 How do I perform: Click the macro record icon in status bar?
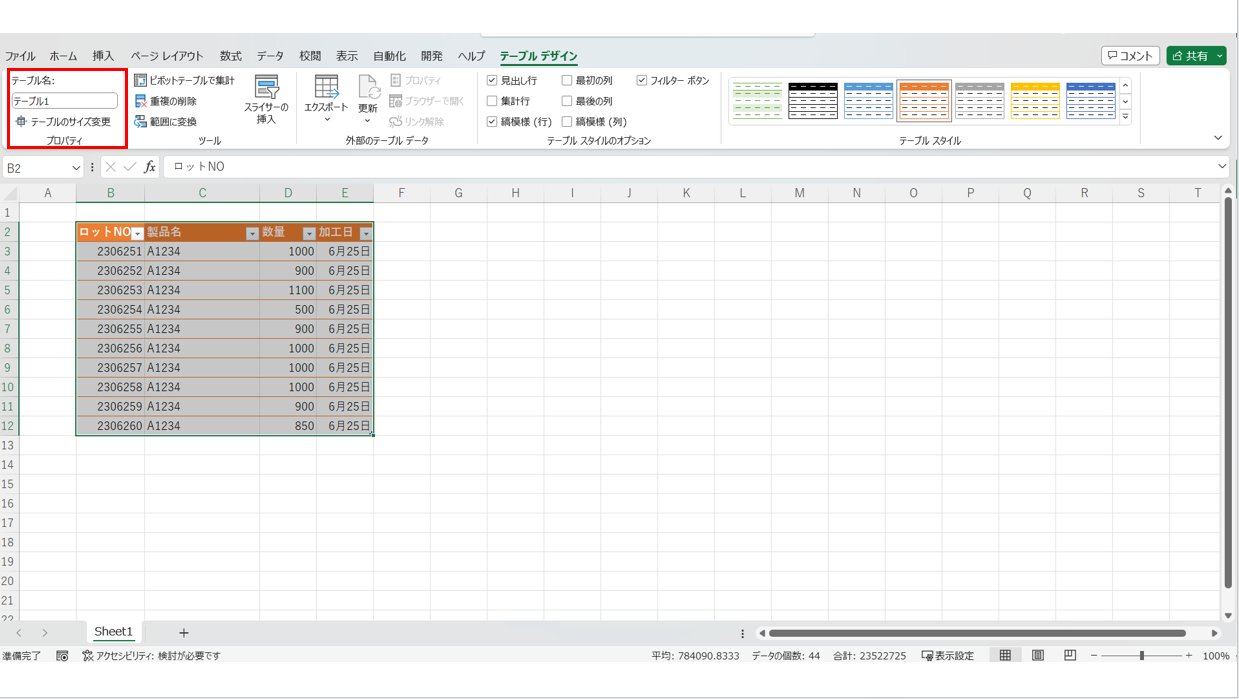(x=62, y=656)
